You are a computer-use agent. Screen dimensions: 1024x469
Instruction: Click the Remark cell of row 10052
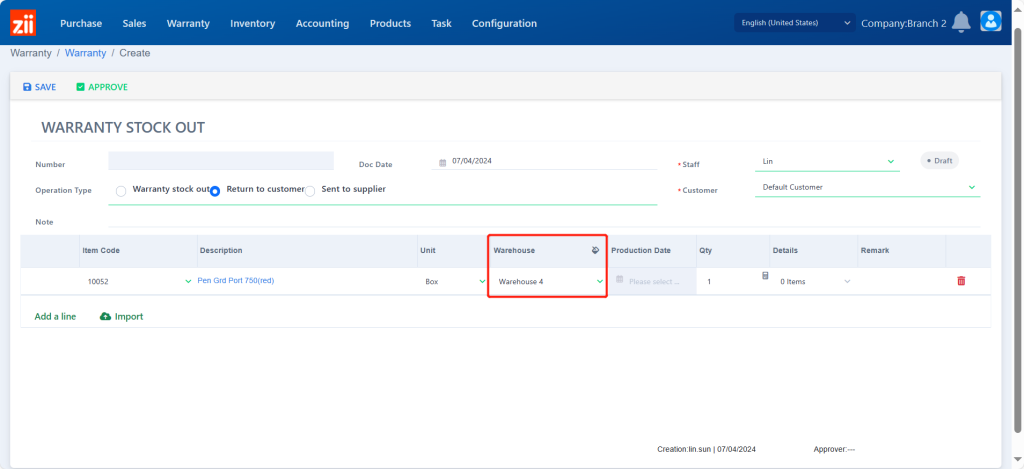click(x=901, y=282)
